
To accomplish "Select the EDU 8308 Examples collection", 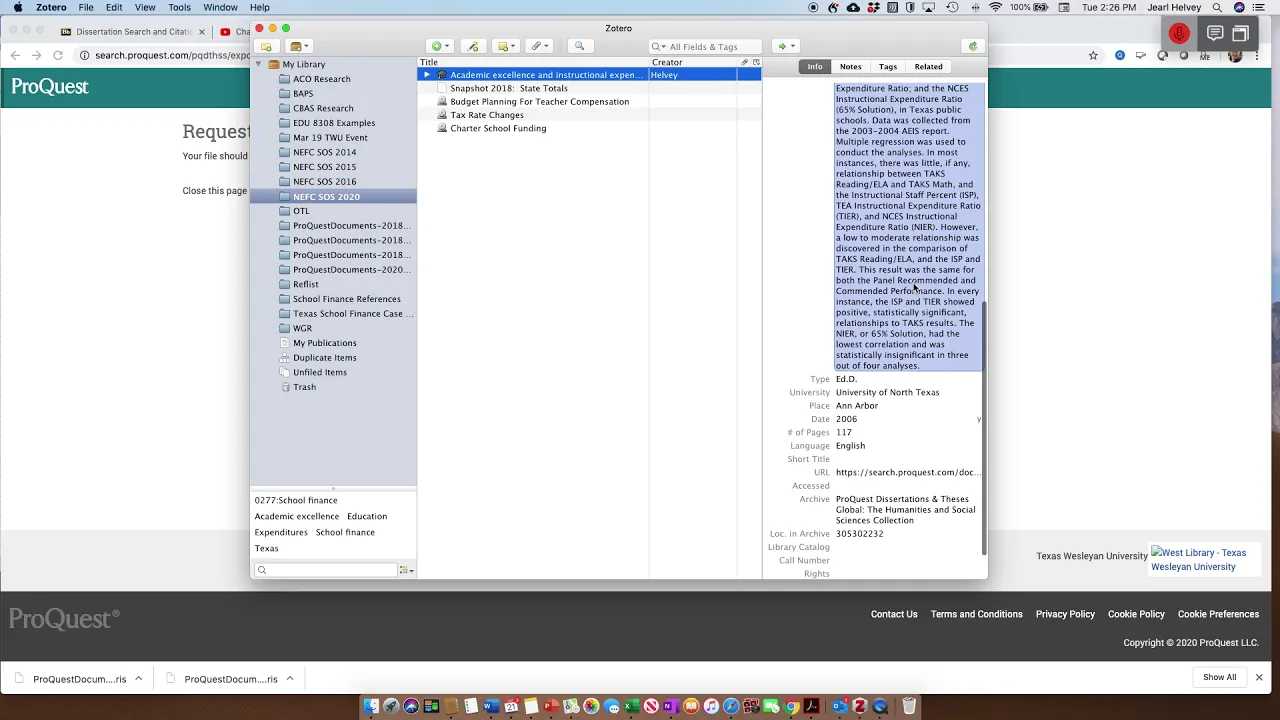I will pos(333,123).
